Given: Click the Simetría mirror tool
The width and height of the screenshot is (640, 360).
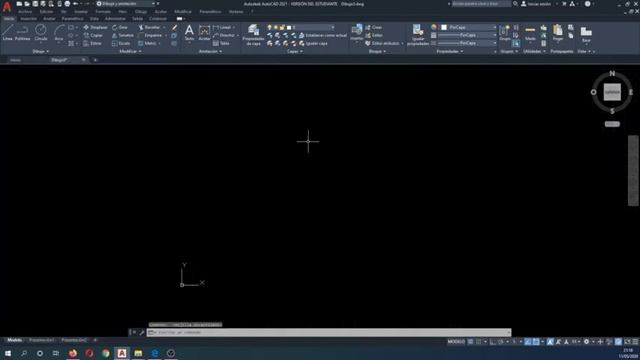Looking at the screenshot, I should click(x=122, y=36).
